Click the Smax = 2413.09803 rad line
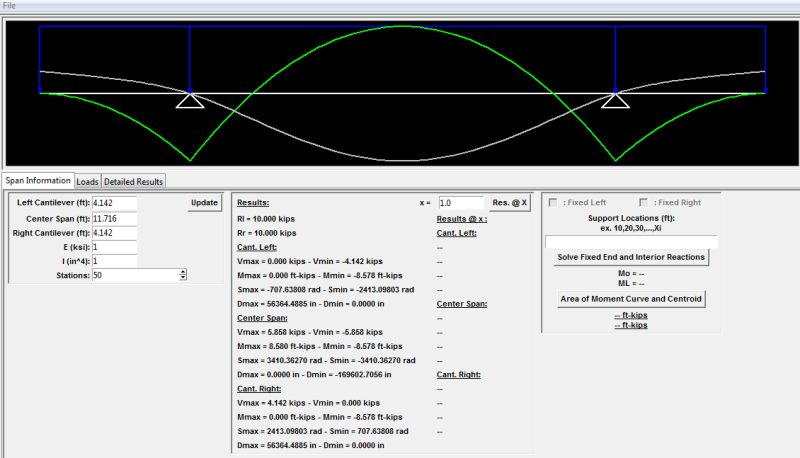The width and height of the screenshot is (800, 458). click(322, 431)
